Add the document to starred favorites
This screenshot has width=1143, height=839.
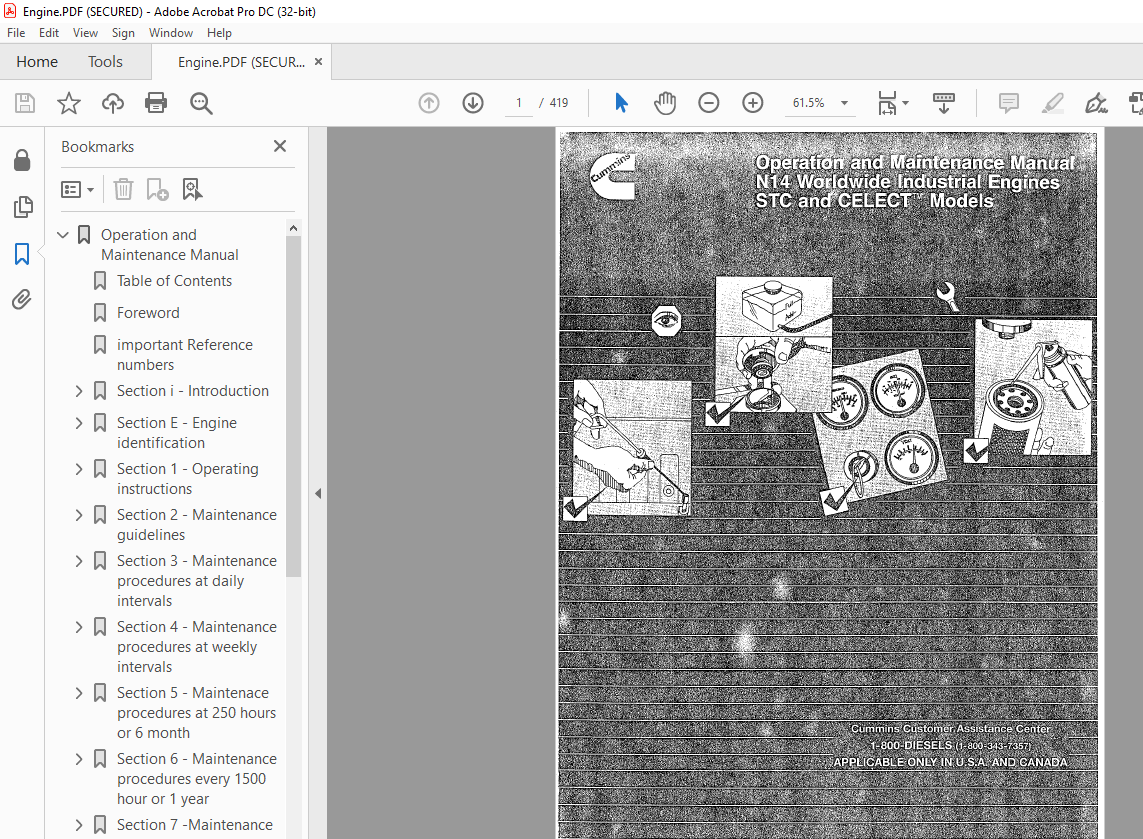[x=69, y=103]
